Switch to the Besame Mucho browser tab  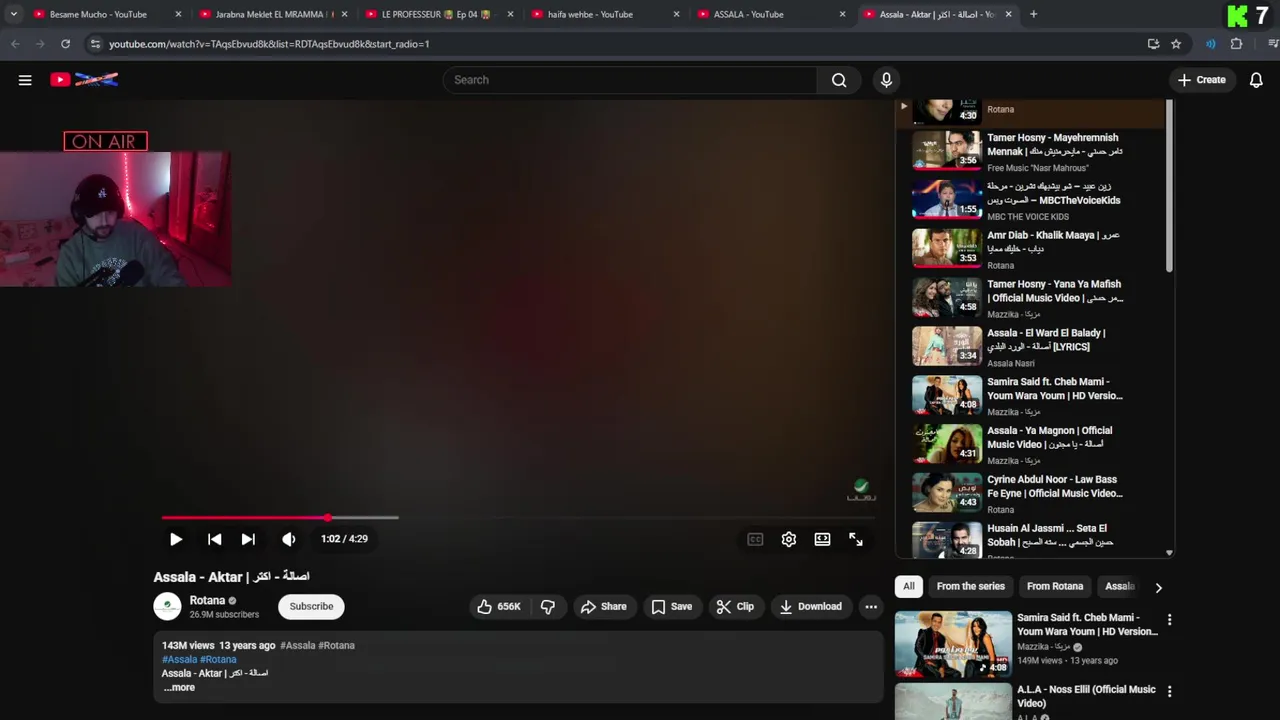(107, 14)
